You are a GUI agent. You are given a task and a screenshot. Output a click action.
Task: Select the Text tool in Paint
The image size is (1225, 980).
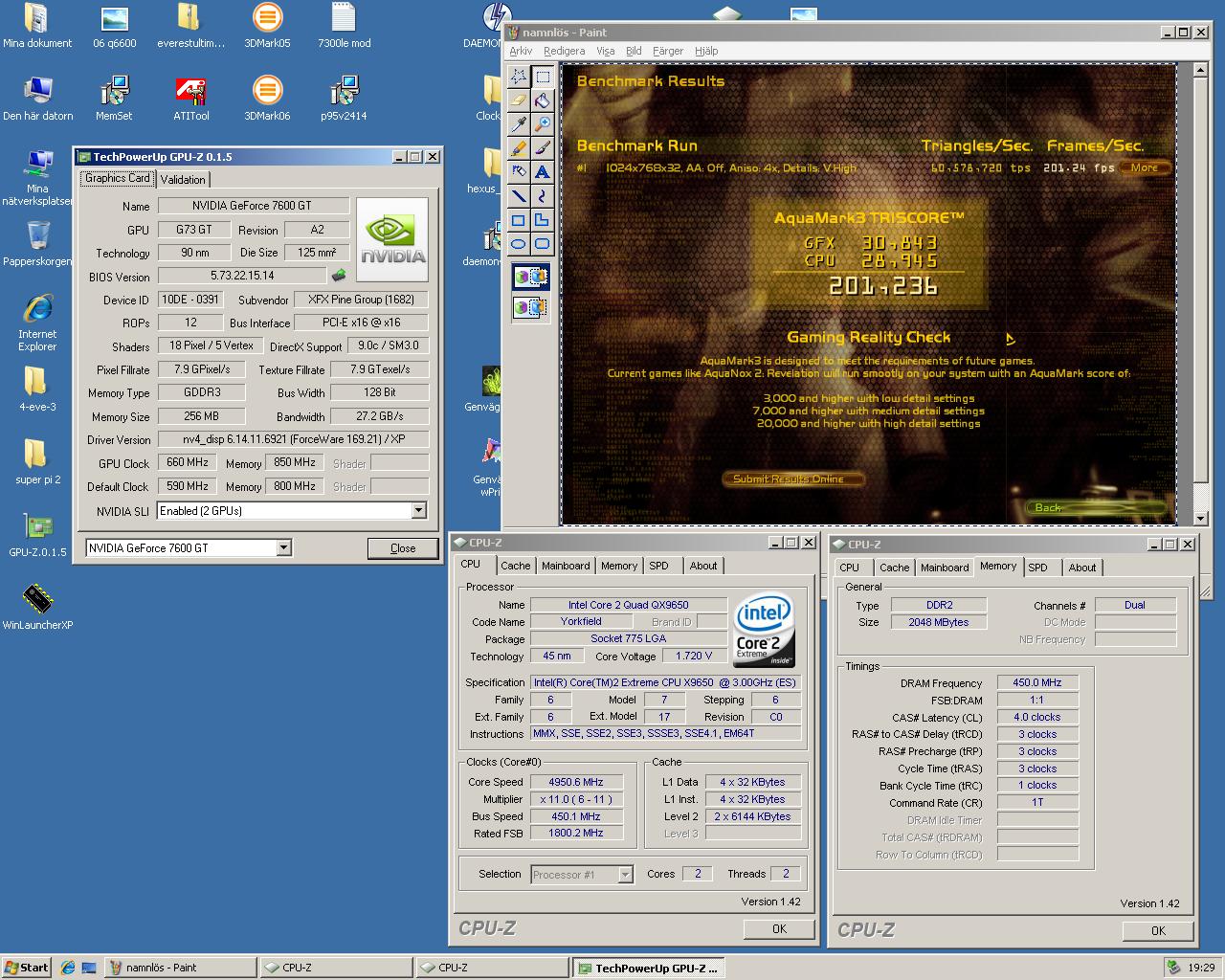[x=542, y=171]
